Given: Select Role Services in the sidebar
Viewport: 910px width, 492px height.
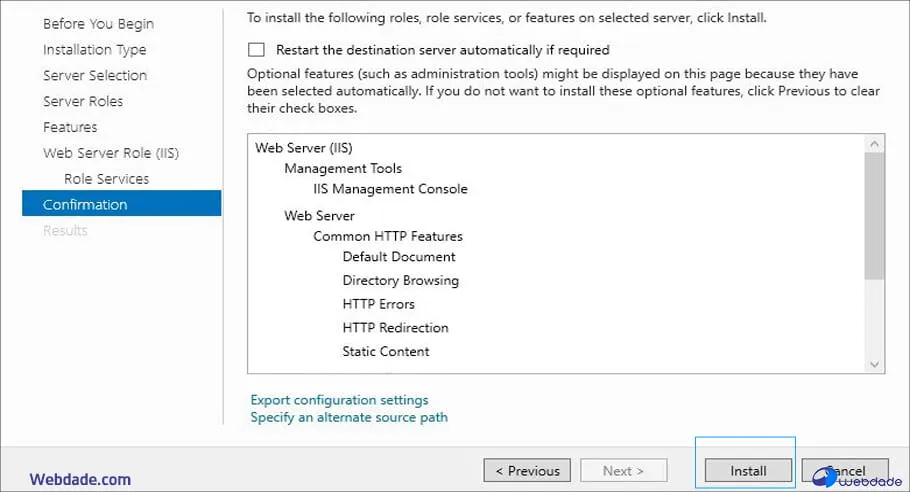Looking at the screenshot, I should tap(106, 179).
